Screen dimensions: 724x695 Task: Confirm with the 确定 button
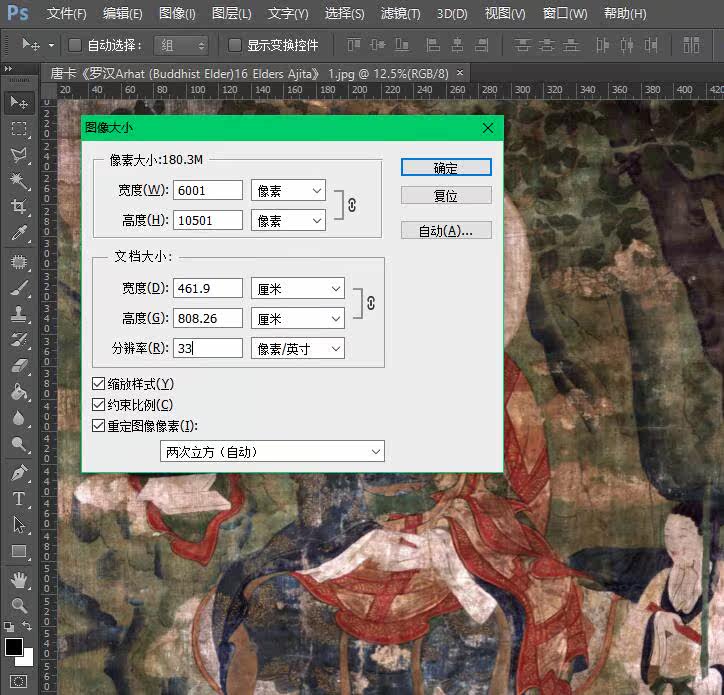(446, 167)
